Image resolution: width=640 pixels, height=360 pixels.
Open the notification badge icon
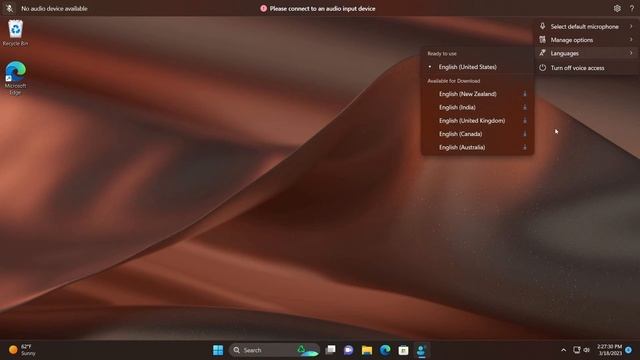tap(629, 350)
